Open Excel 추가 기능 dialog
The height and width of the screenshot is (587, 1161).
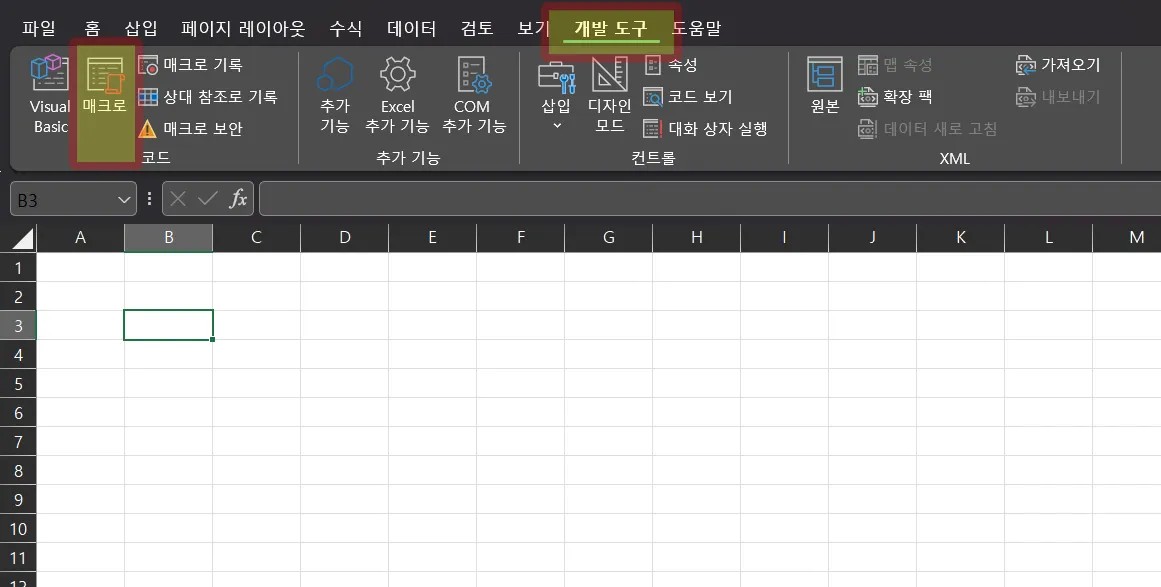click(x=397, y=95)
